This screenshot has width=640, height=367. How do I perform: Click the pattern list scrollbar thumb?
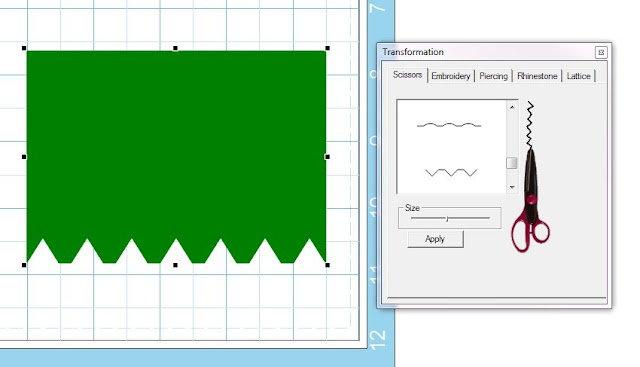pos(512,163)
